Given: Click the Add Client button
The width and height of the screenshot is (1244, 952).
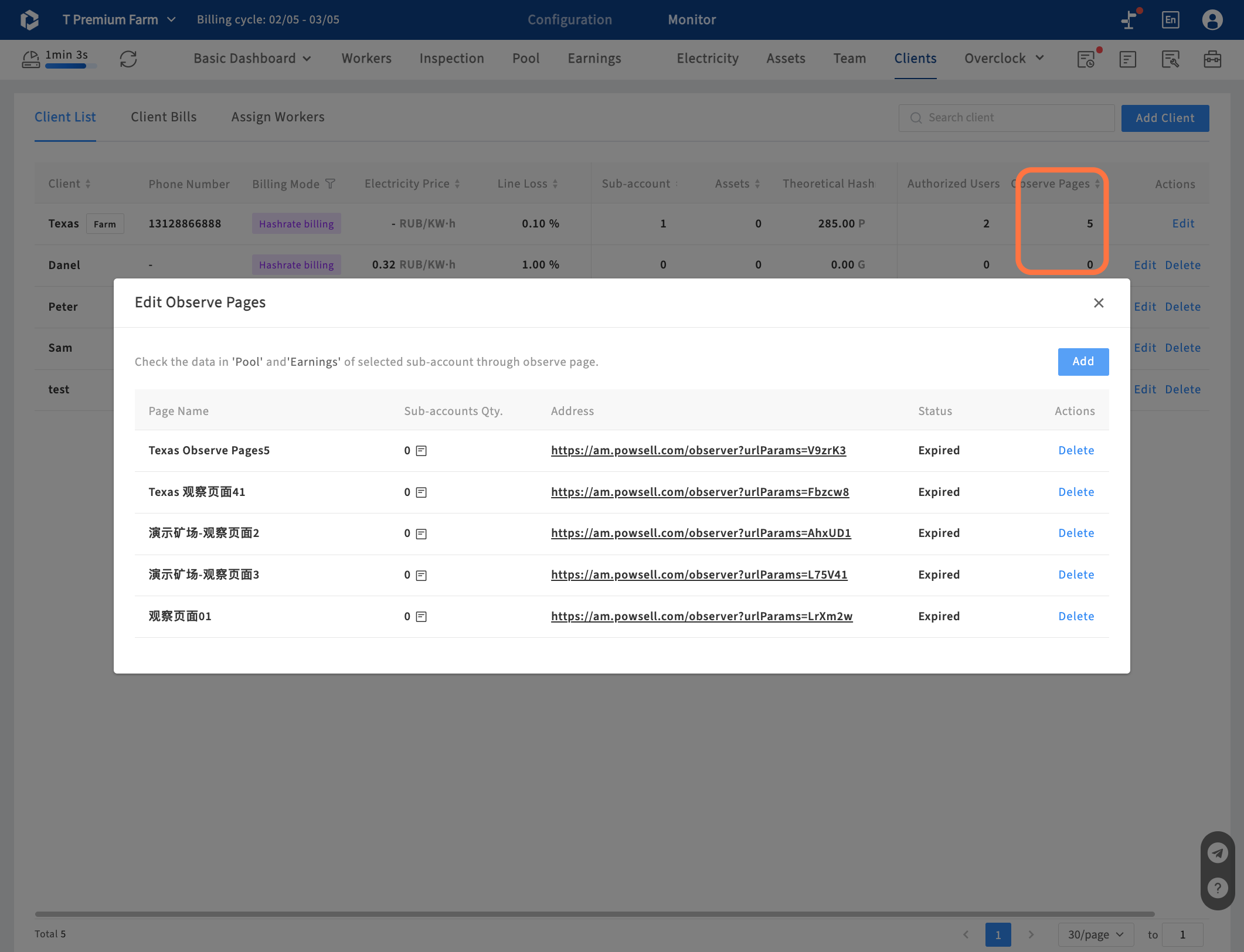Looking at the screenshot, I should click(x=1165, y=118).
